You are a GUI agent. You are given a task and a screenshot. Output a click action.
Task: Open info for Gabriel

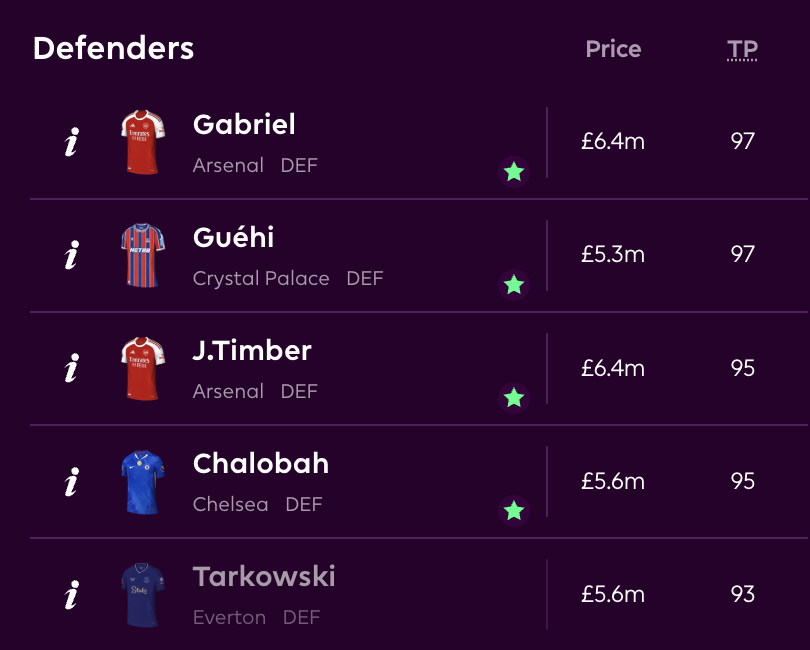(71, 143)
